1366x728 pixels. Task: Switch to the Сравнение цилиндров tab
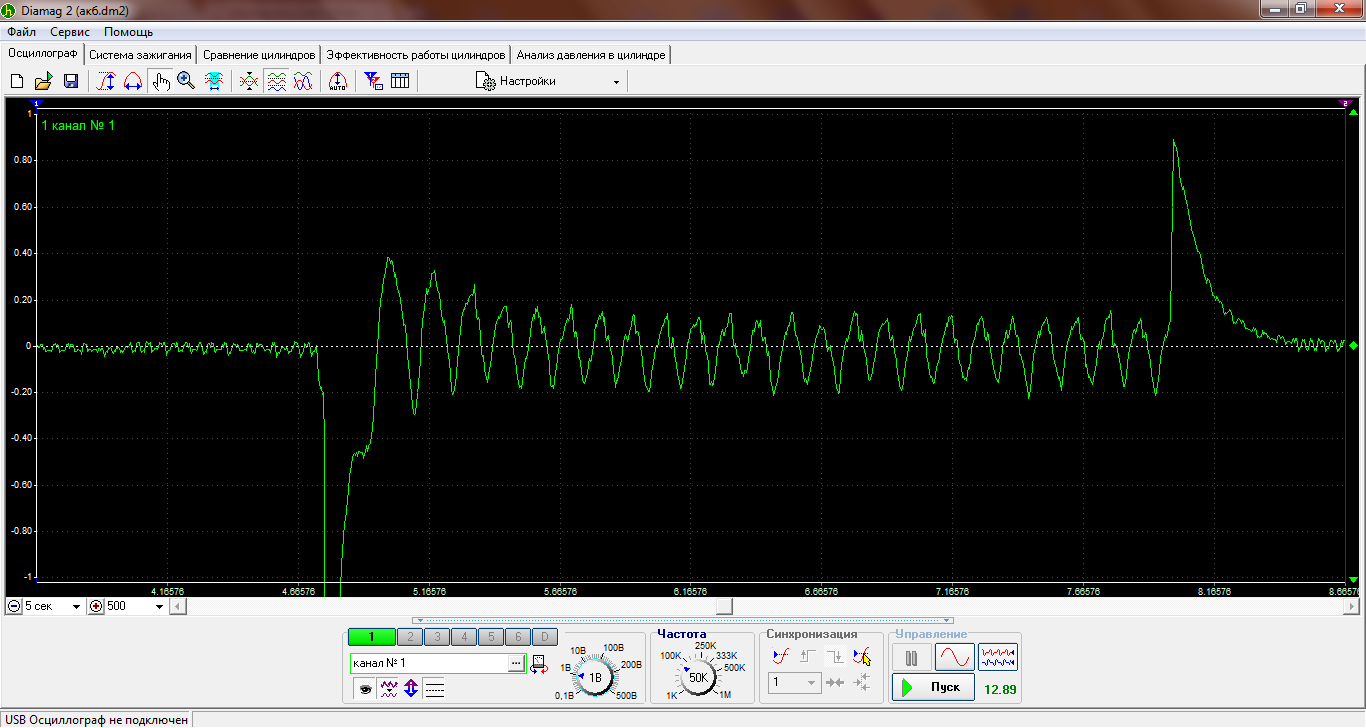pyautogui.click(x=259, y=55)
